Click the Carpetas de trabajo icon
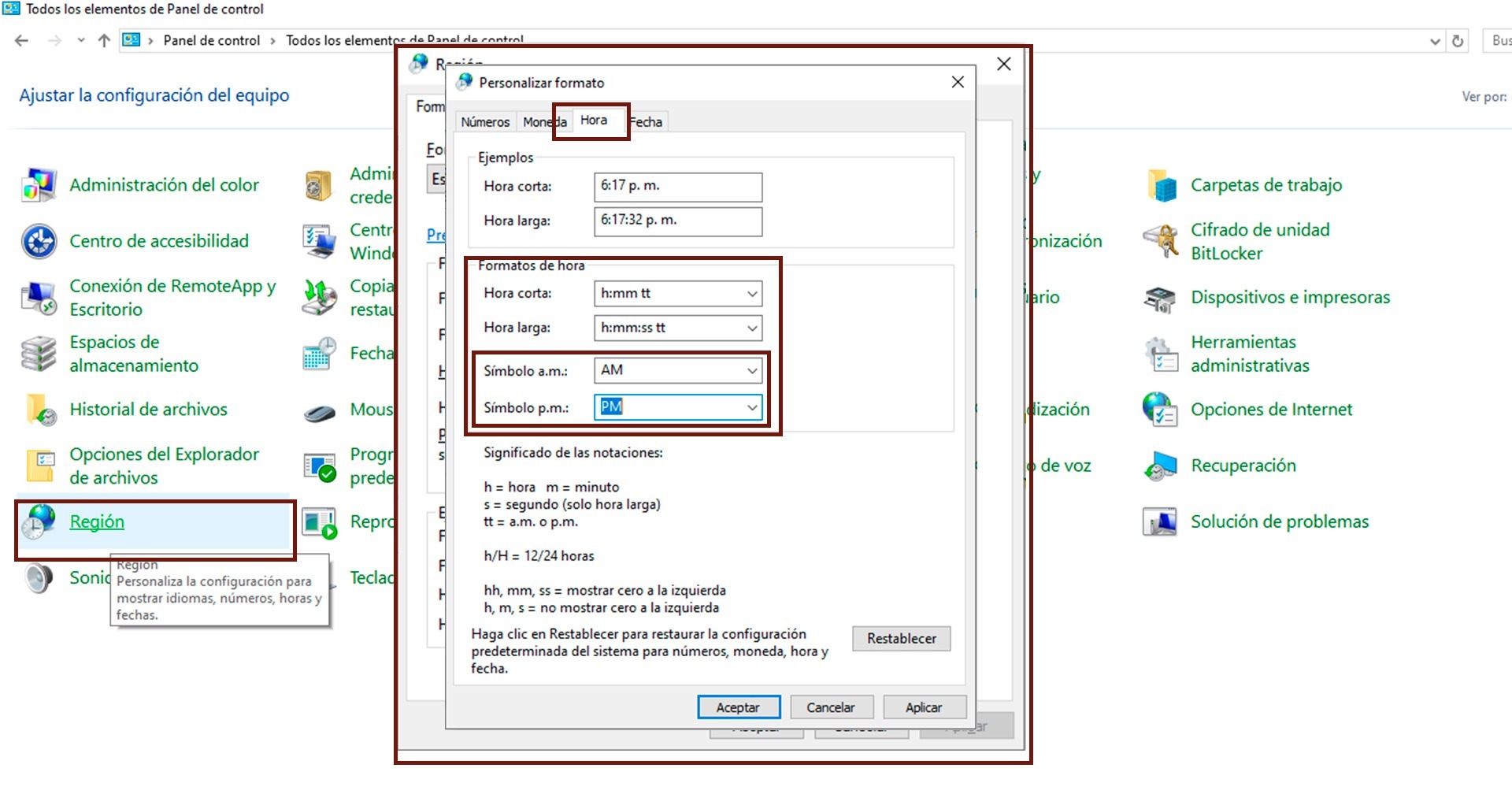This screenshot has width=1512, height=794. pos(1161,185)
